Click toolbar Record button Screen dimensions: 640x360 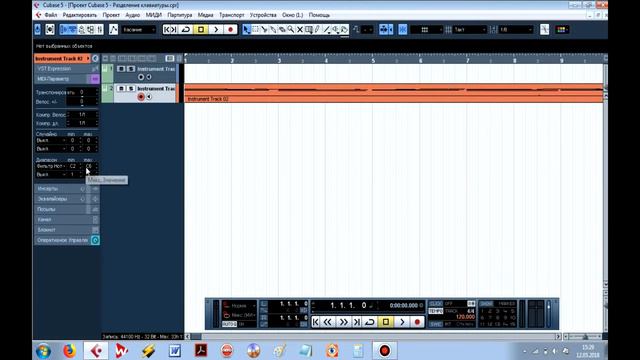pyautogui.click(x=231, y=29)
